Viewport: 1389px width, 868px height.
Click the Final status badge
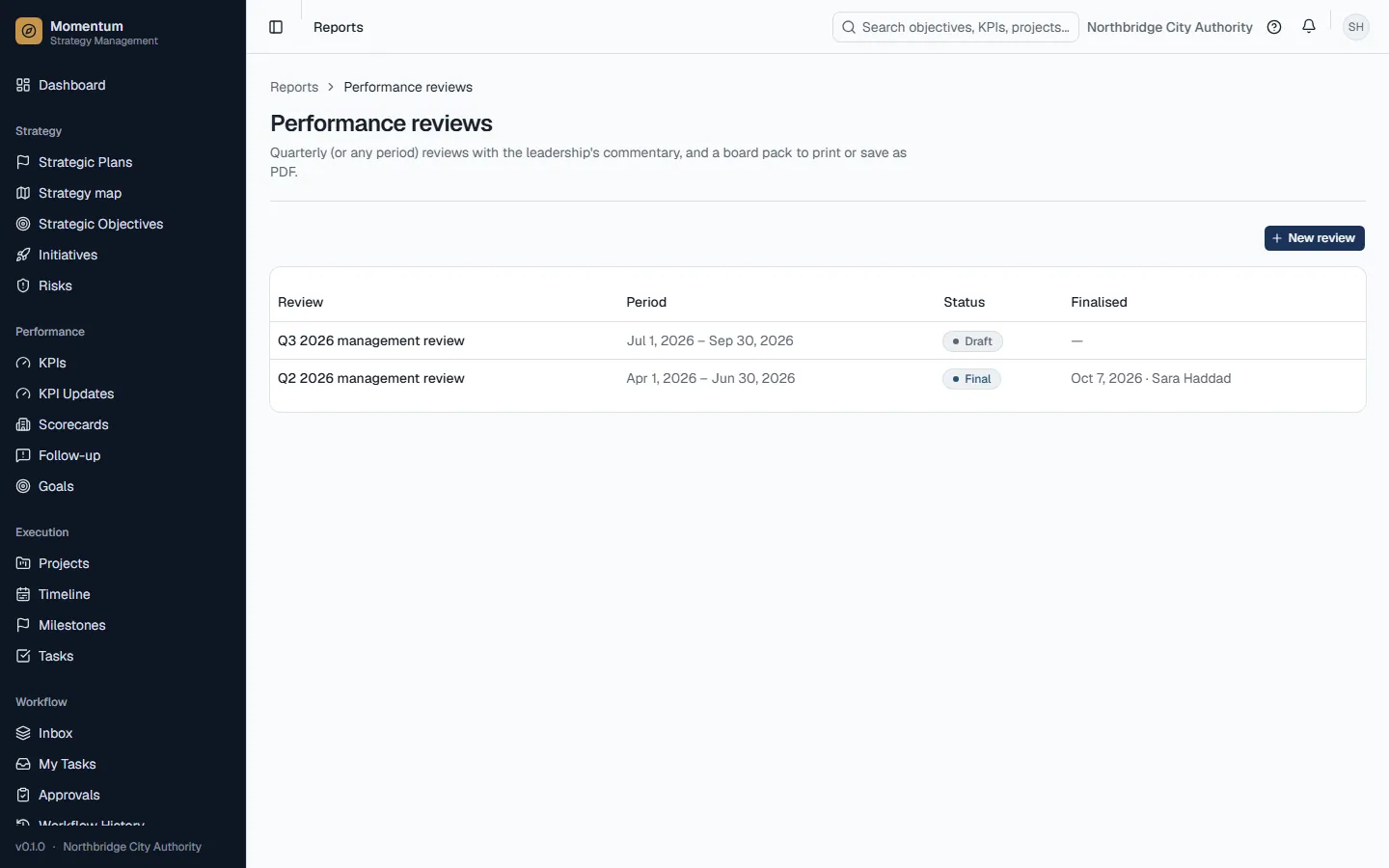(971, 379)
